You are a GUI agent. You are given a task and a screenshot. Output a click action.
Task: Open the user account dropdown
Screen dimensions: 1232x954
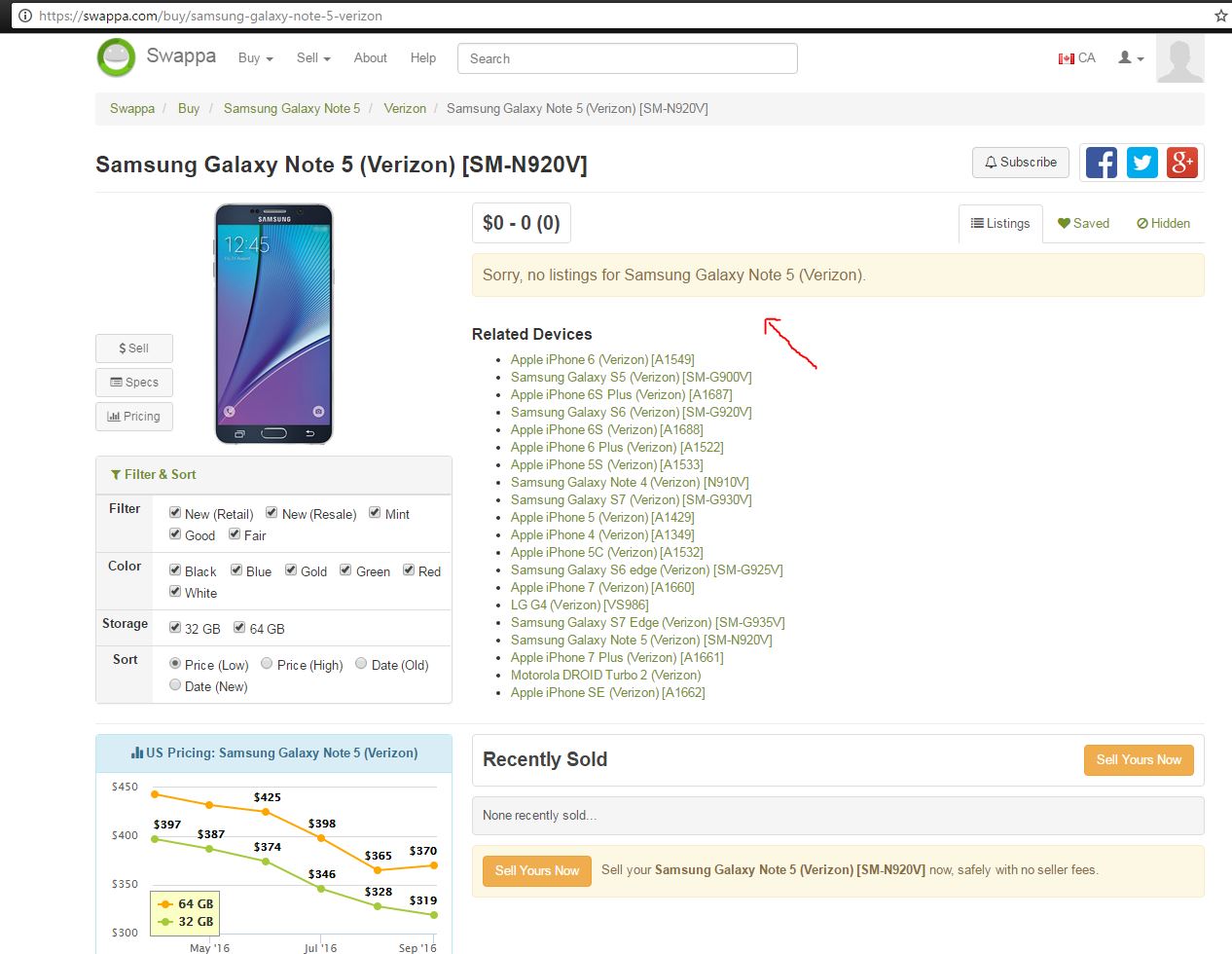click(1131, 58)
